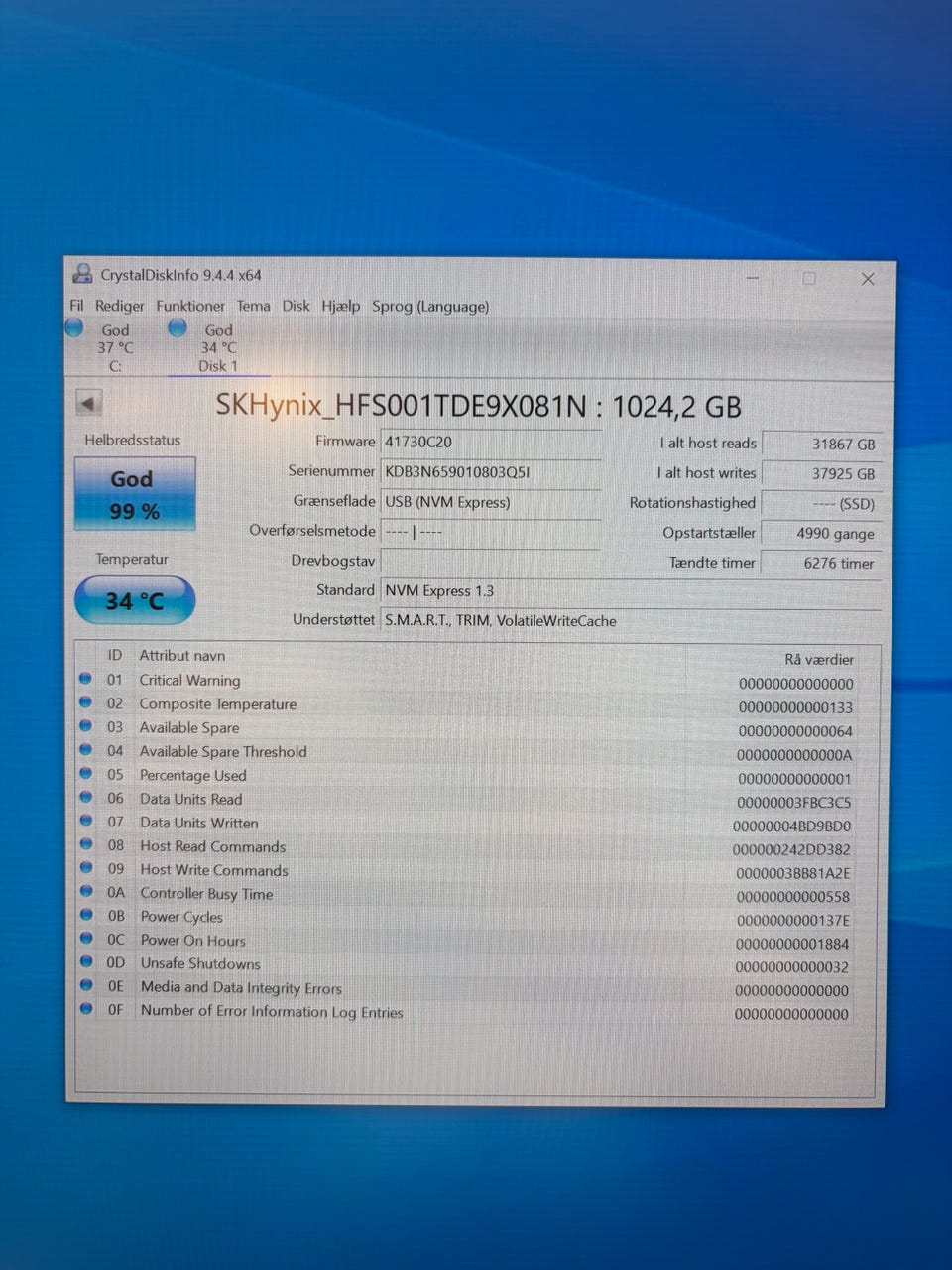Viewport: 952px width, 1270px height.
Task: Click the God 99 % health status button
Action: click(135, 494)
